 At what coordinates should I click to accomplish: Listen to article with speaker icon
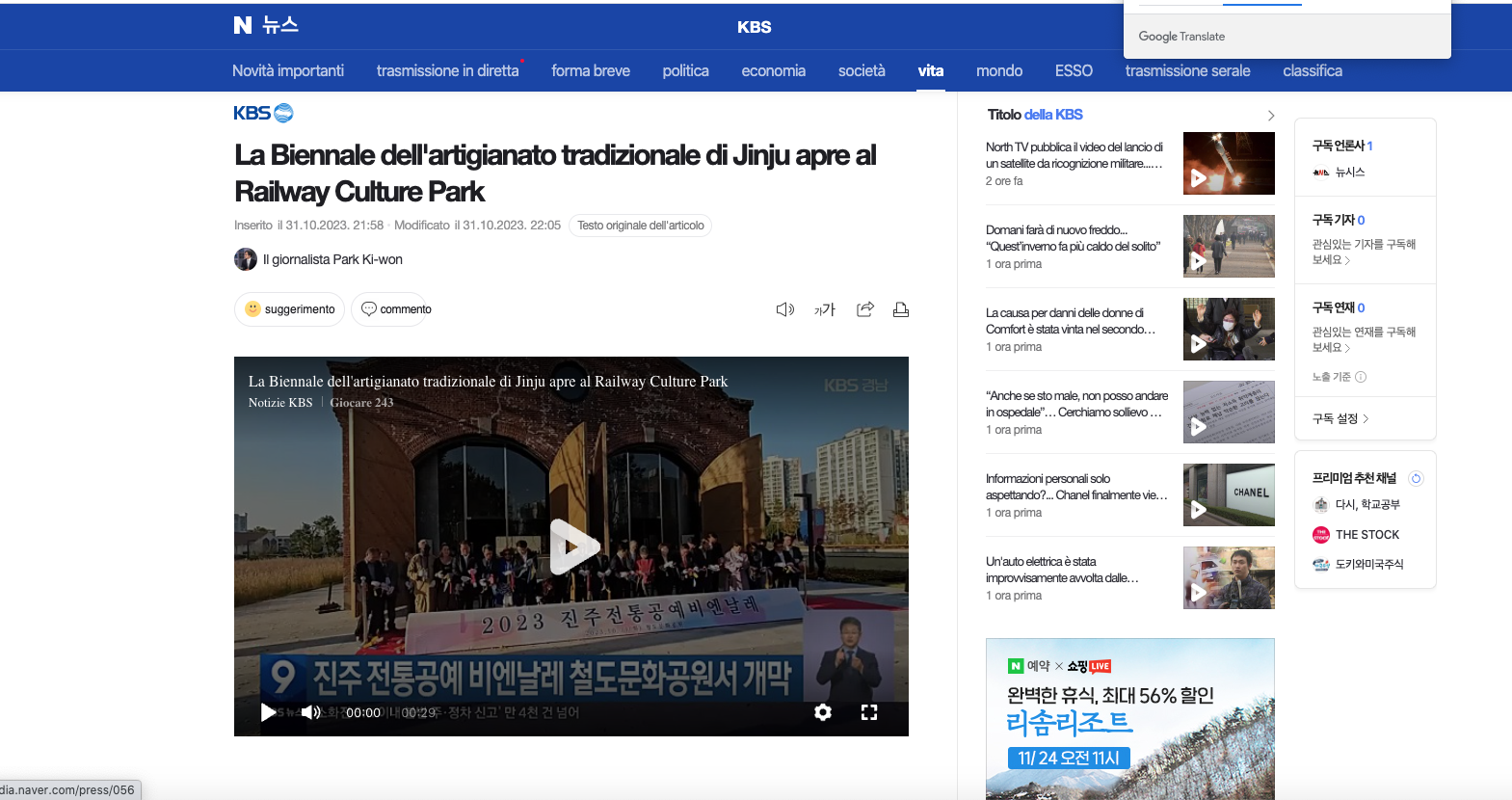[x=785, y=309]
